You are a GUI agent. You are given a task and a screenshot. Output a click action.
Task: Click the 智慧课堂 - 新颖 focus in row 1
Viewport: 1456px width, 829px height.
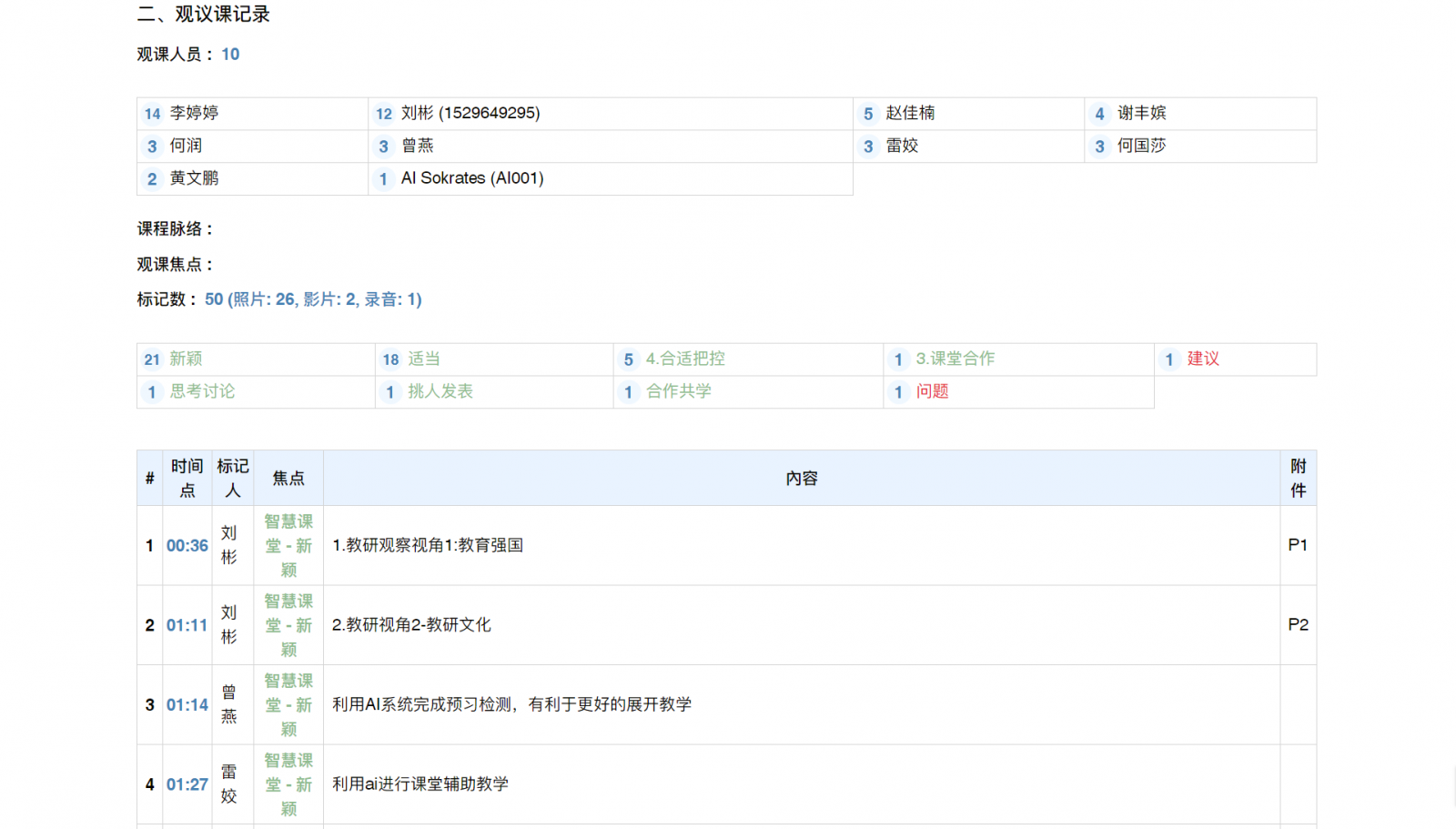click(288, 546)
